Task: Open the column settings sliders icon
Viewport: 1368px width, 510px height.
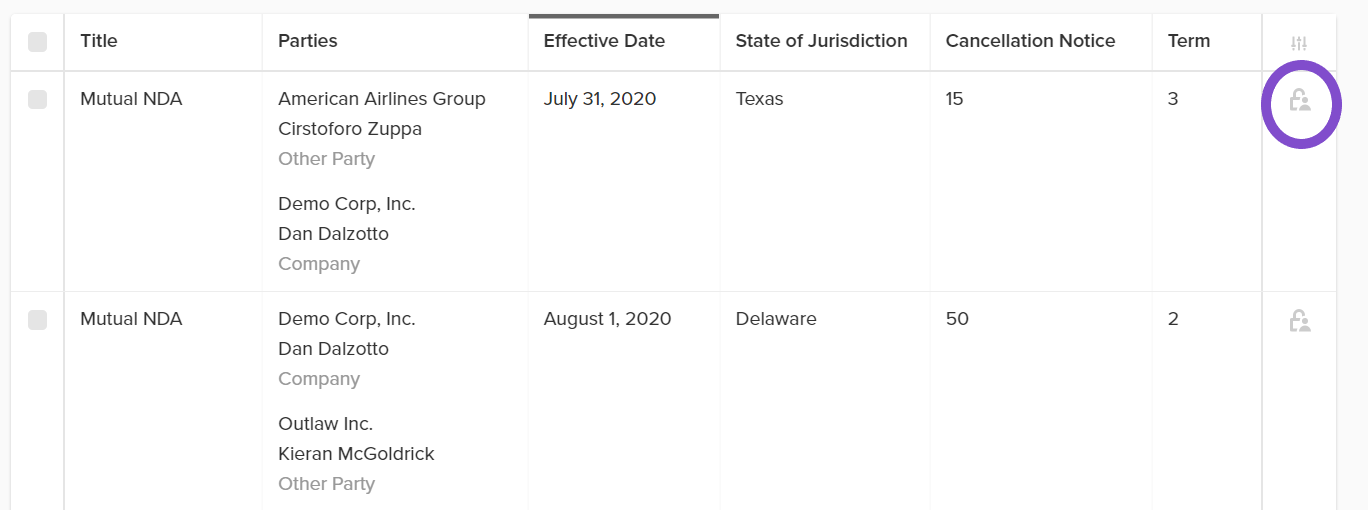Action: [x=1299, y=43]
